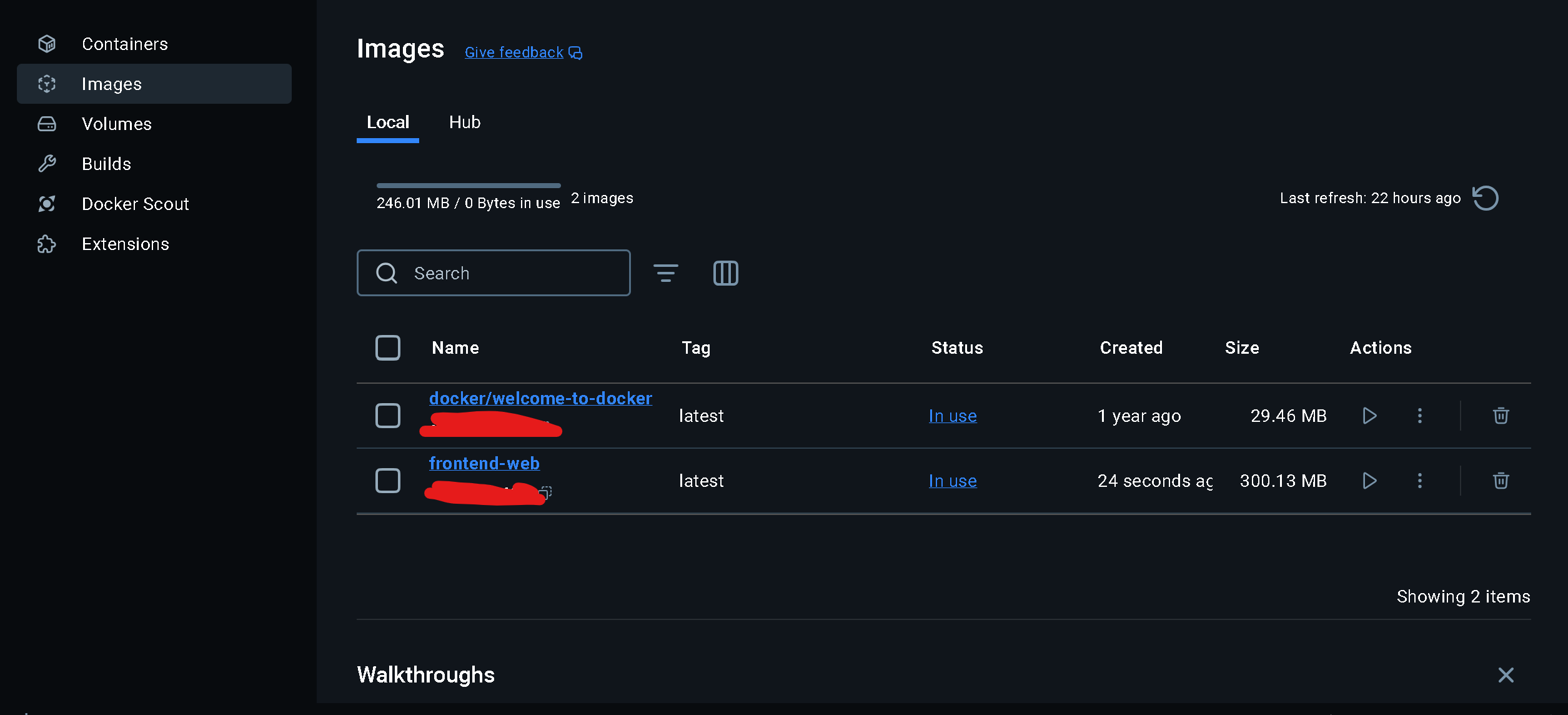The image size is (1568, 715).
Task: Refresh the images list
Action: (1486, 198)
